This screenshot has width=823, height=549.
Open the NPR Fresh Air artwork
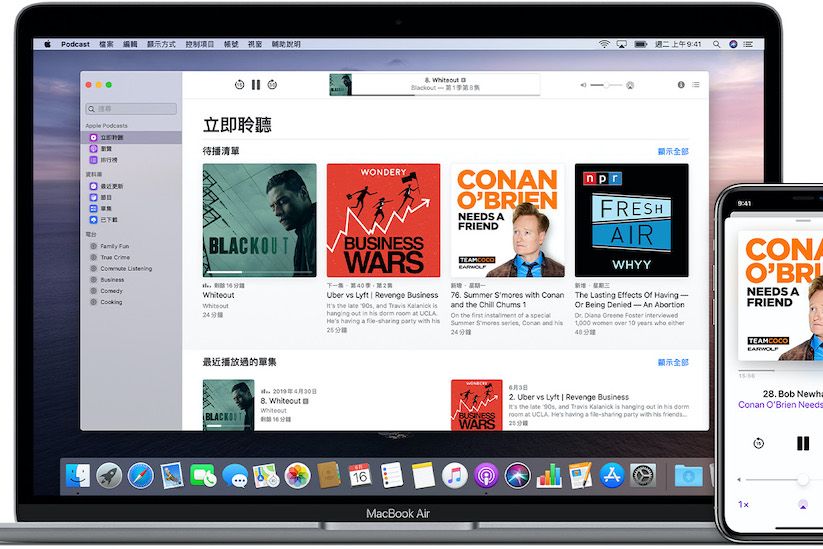pyautogui.click(x=631, y=220)
